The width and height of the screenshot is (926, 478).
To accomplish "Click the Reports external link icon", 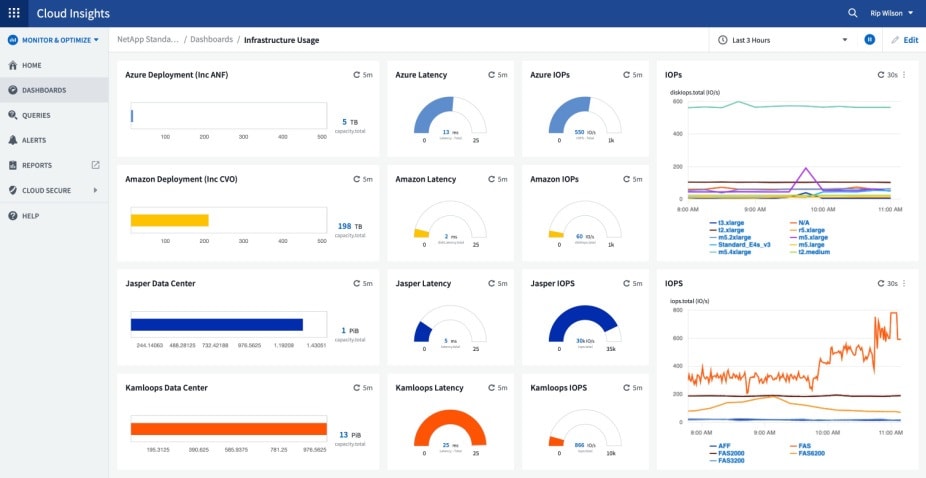I will pos(96,165).
